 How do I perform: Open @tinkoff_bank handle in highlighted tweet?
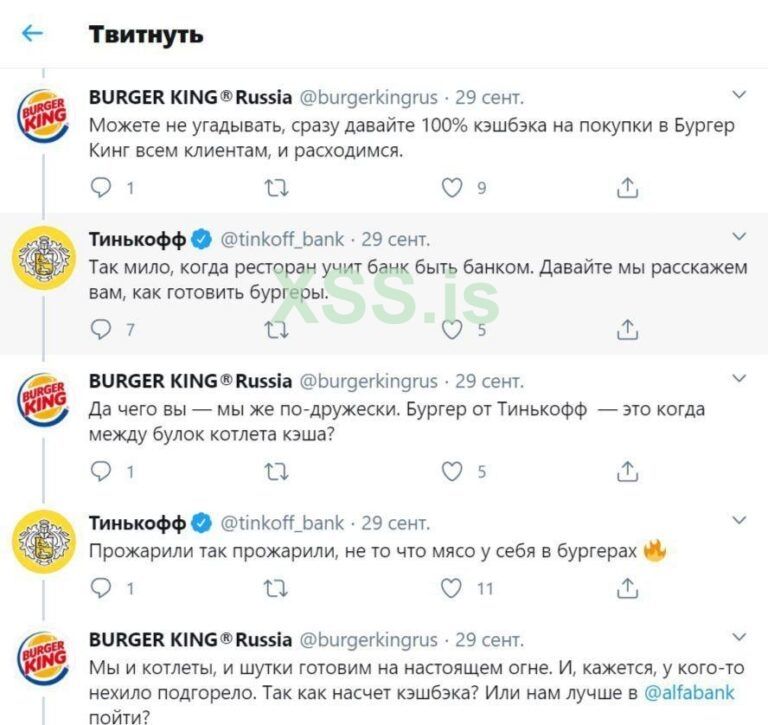283,240
